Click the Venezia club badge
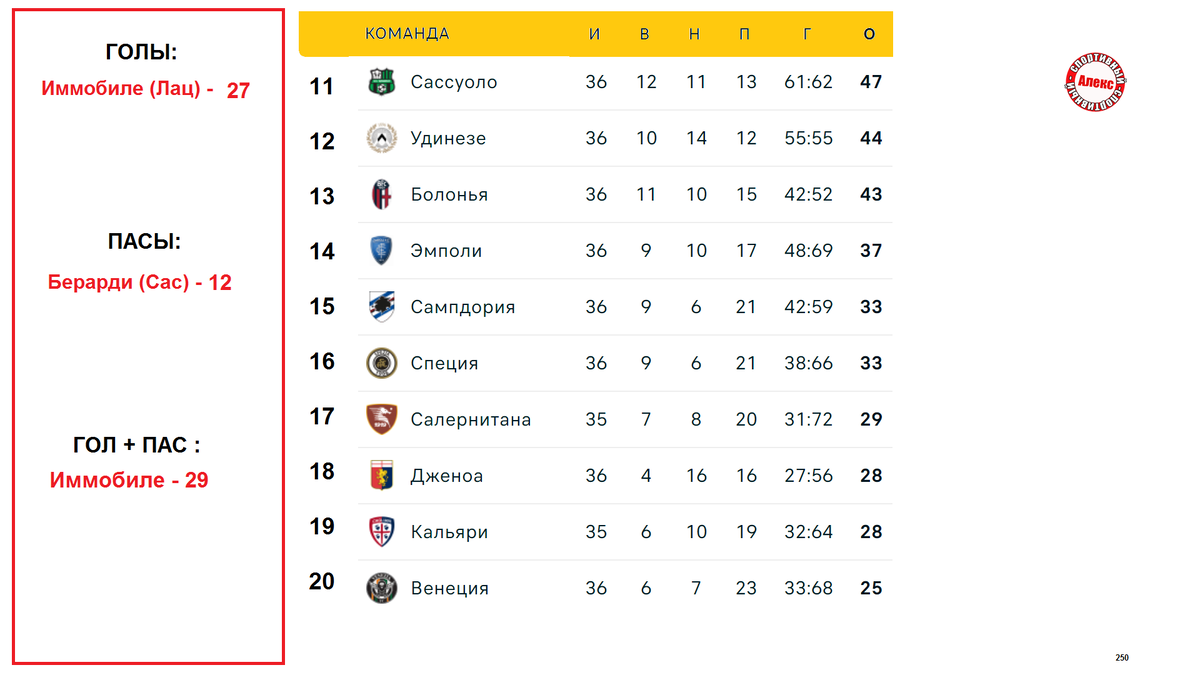The image size is (1200, 675). click(x=382, y=588)
